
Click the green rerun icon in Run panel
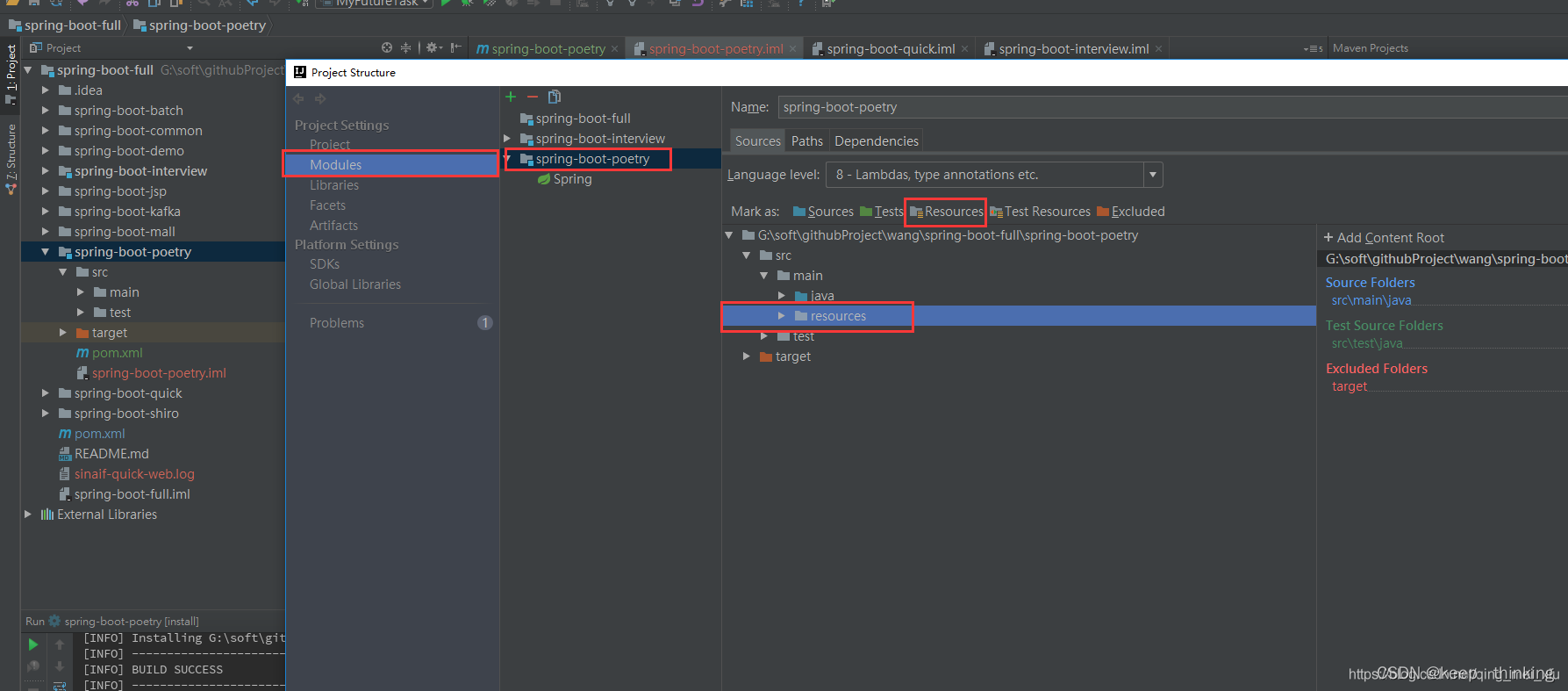(x=33, y=644)
